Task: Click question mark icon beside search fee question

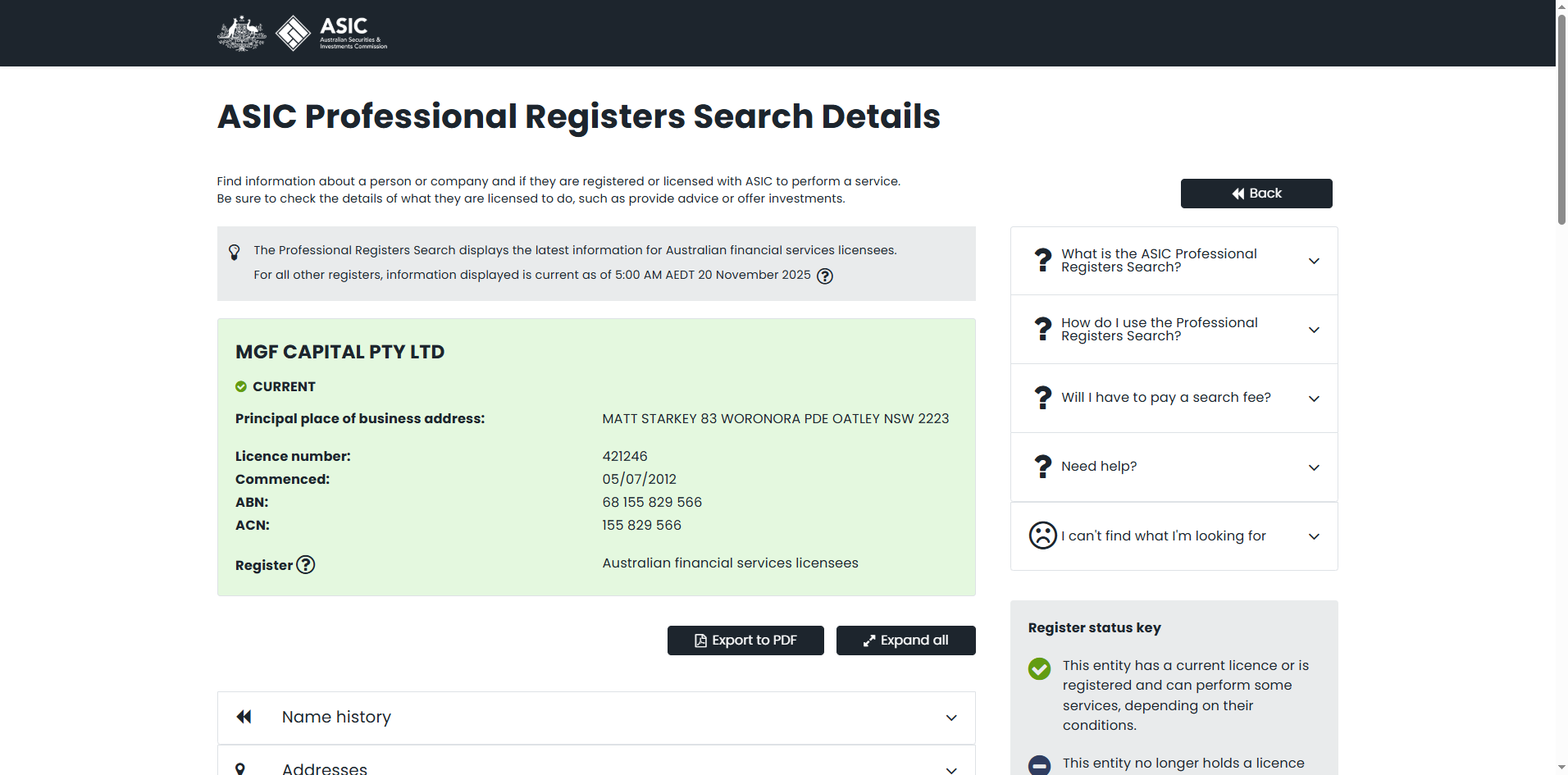Action: pos(1043,398)
